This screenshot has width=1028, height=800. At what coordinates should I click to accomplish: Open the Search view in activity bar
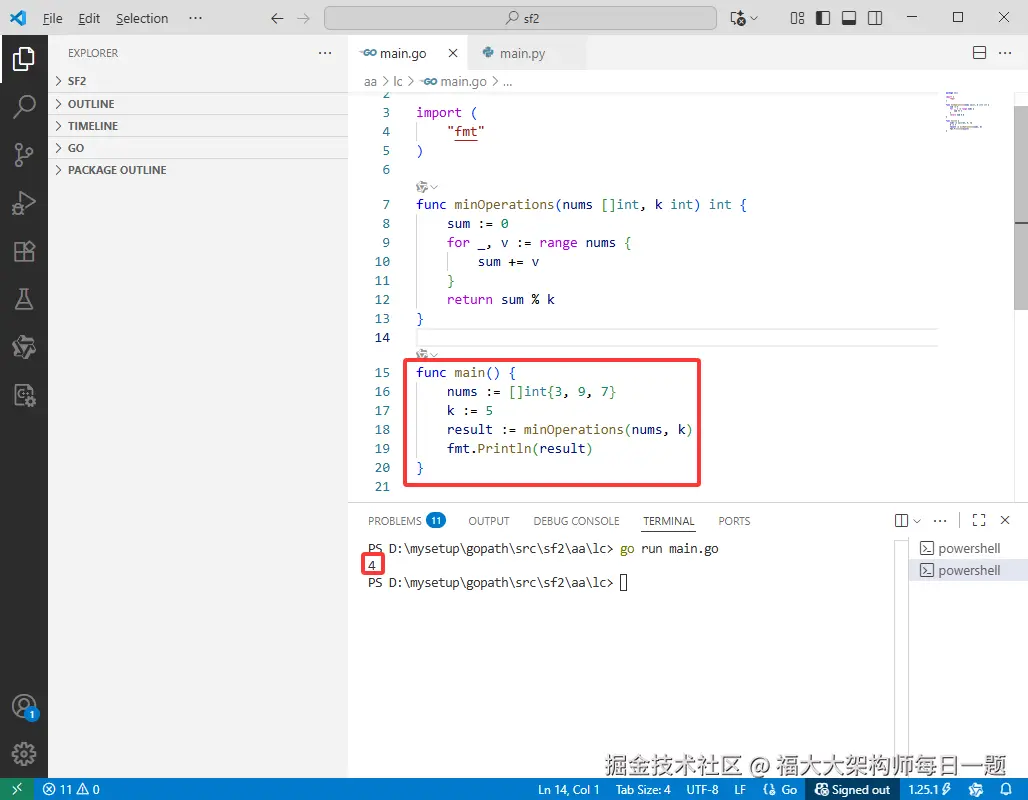coord(24,107)
